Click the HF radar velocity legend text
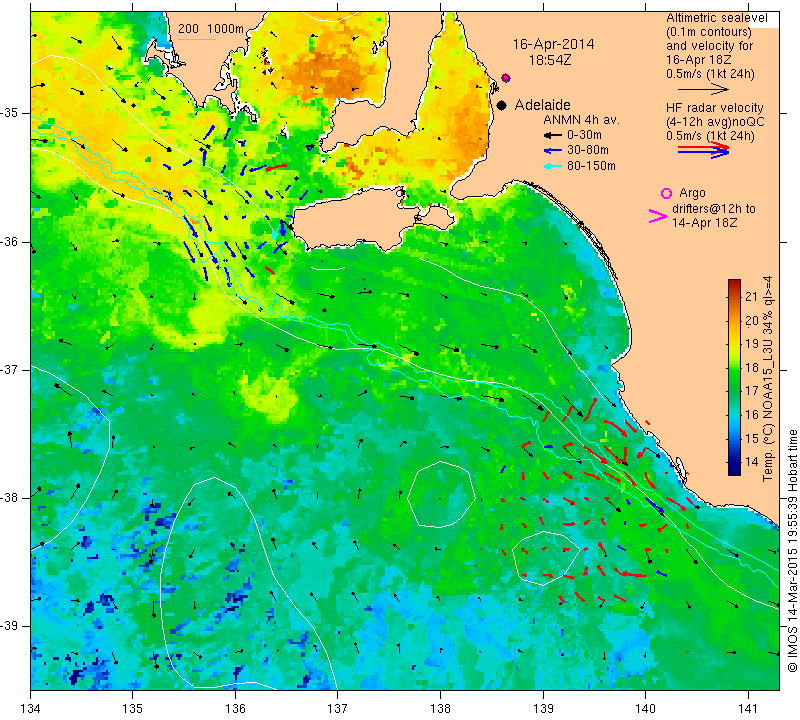Image resolution: width=800 pixels, height=720 pixels. click(714, 108)
